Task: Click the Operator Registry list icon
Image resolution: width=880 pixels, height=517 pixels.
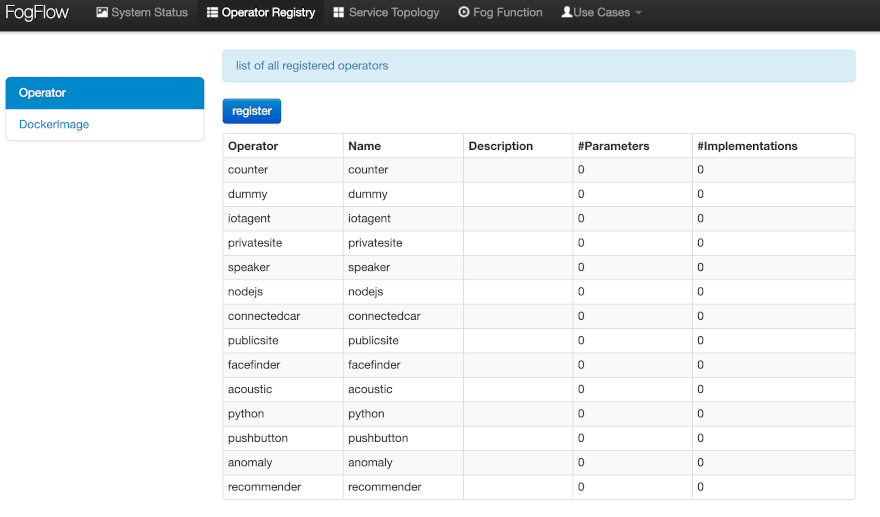Action: coord(212,12)
